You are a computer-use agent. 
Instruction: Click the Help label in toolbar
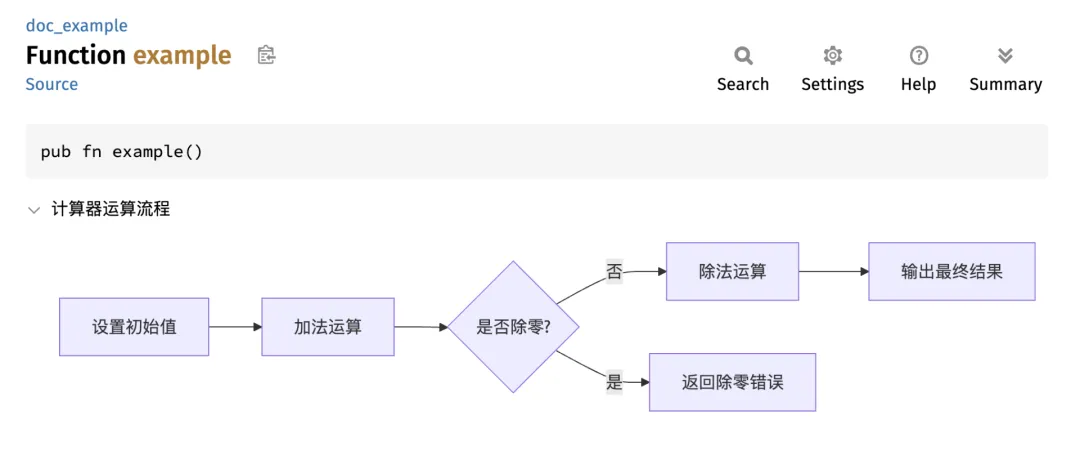[918, 85]
